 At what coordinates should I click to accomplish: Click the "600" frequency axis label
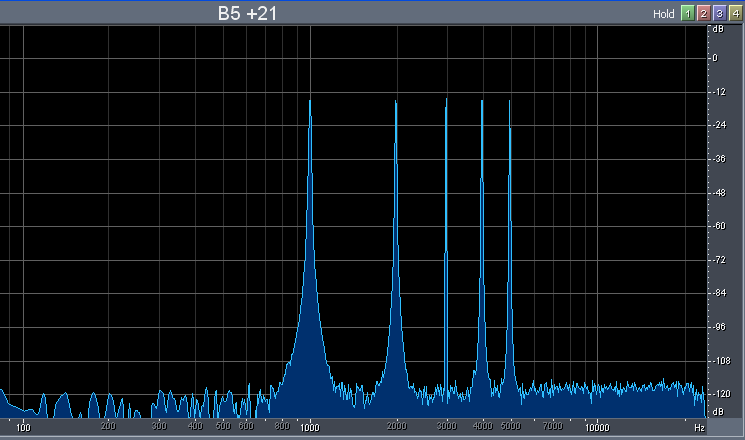point(246,426)
